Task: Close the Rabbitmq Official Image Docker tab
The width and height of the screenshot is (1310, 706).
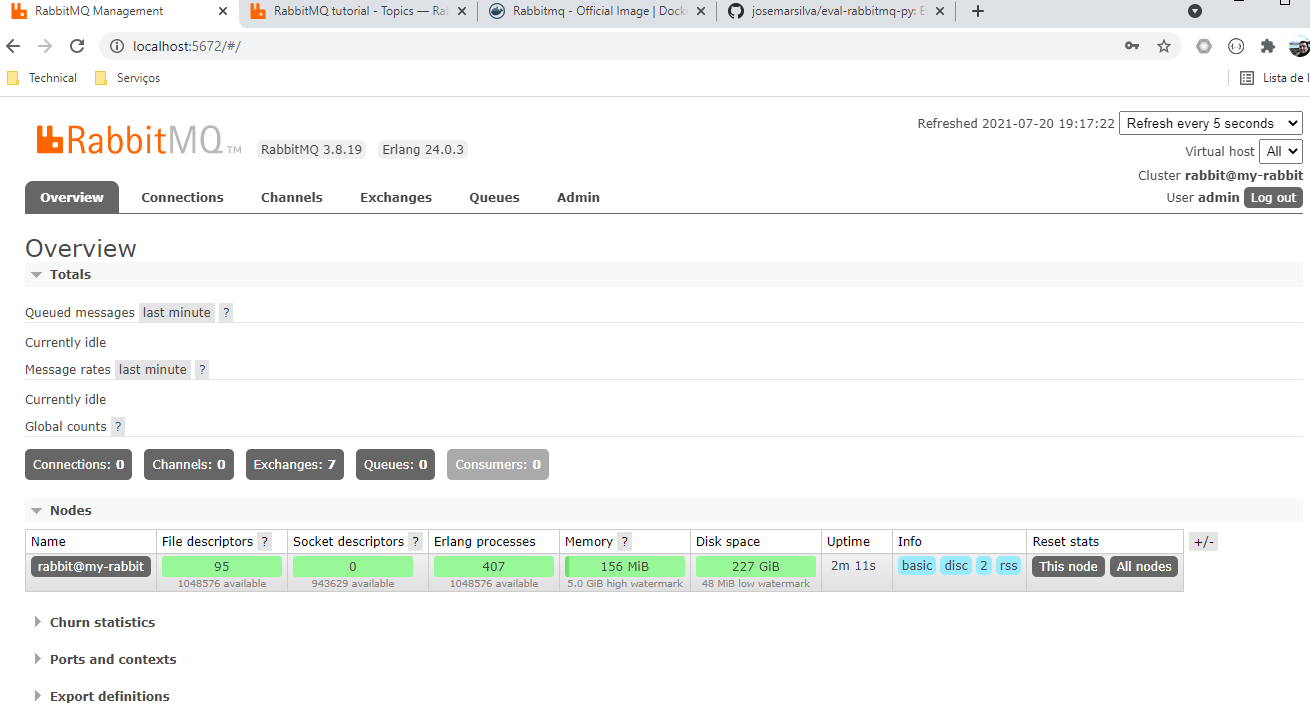Action: click(x=700, y=11)
